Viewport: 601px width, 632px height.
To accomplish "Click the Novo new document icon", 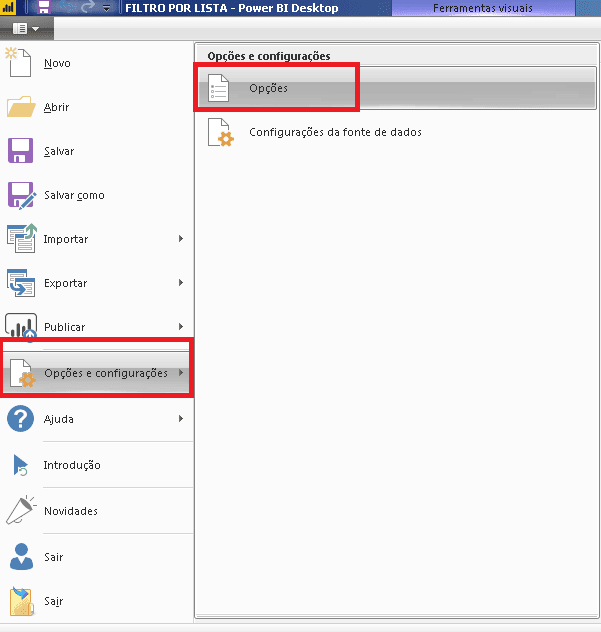I will [x=18, y=62].
